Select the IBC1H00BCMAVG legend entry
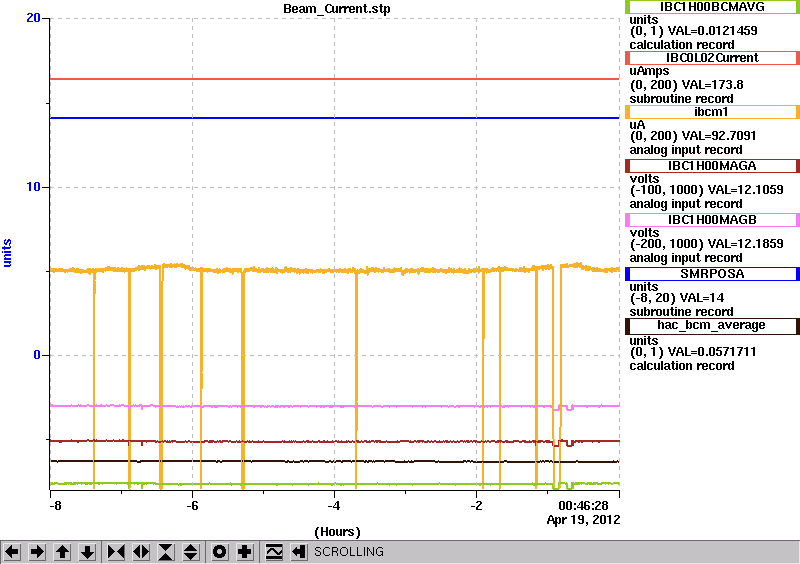 coord(712,7)
